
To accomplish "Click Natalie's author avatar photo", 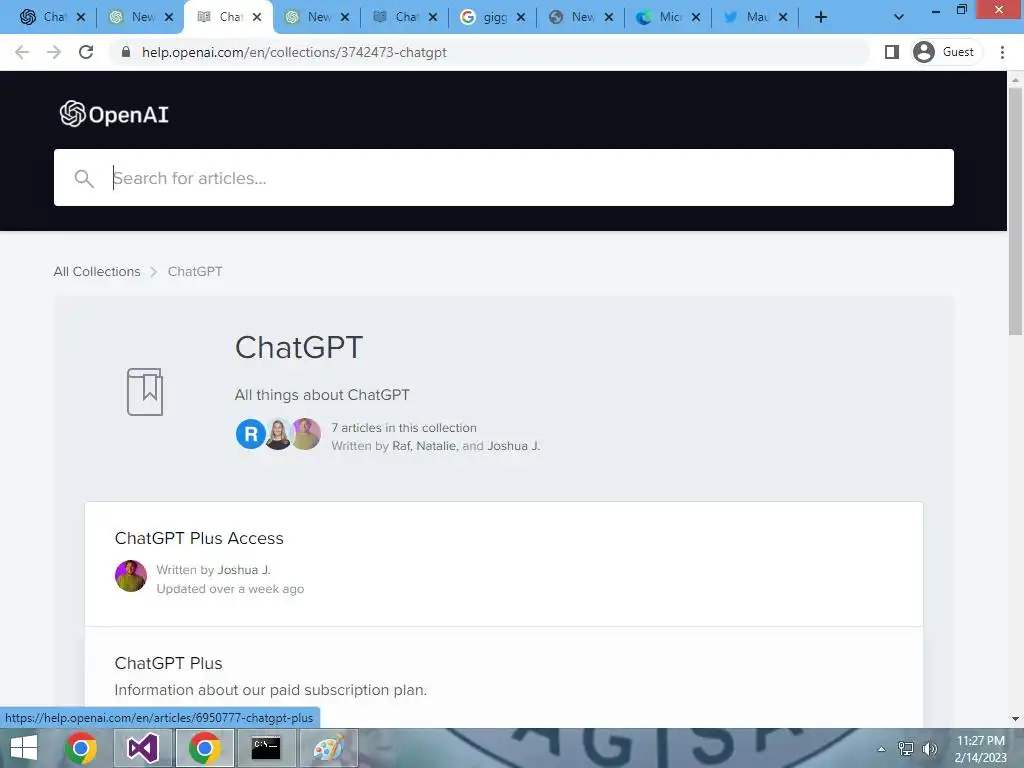I will tap(278, 434).
